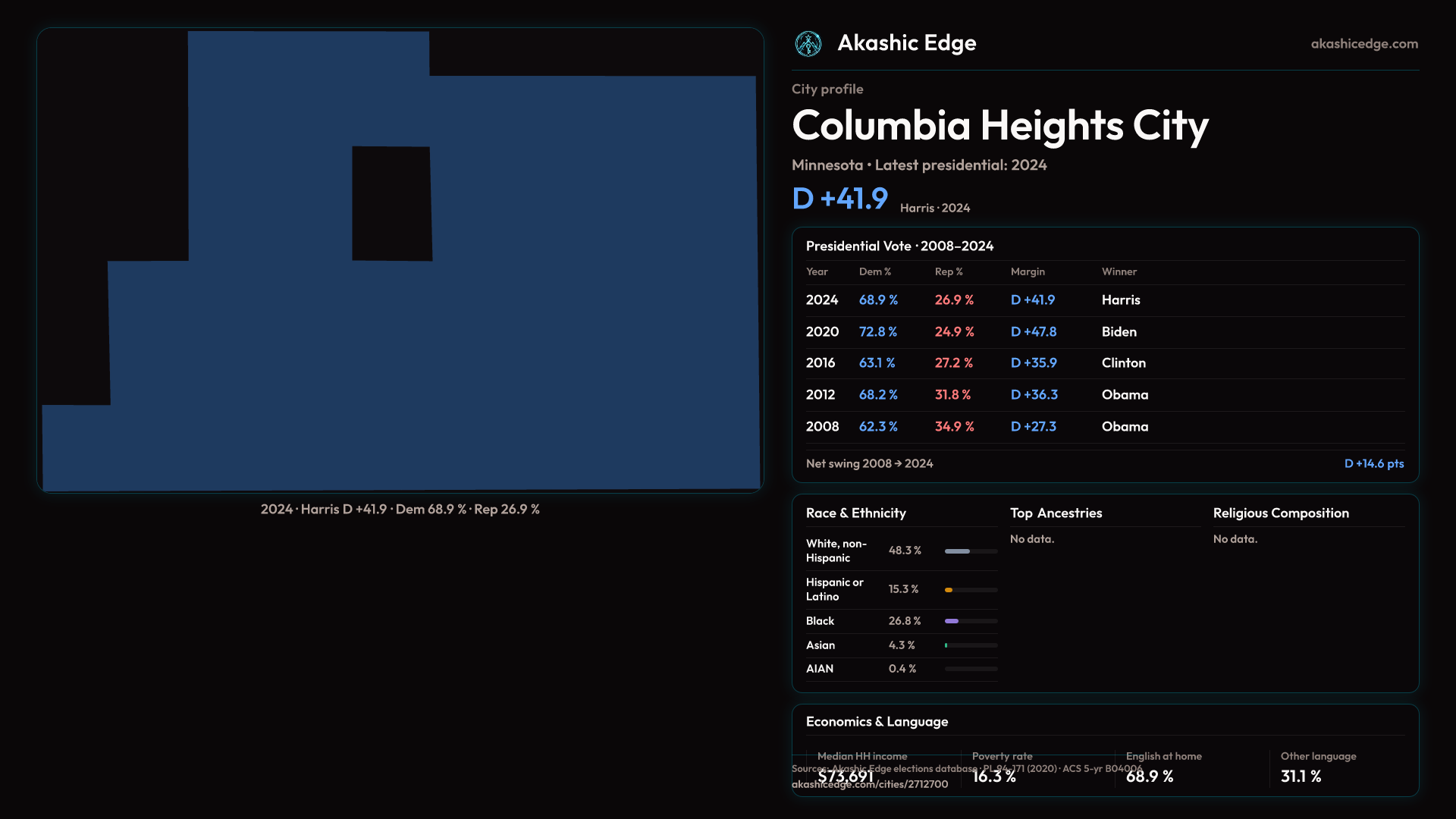Screen dimensions: 1456x819
Task: Click the Religious Composition heading
Action: 1280,513
